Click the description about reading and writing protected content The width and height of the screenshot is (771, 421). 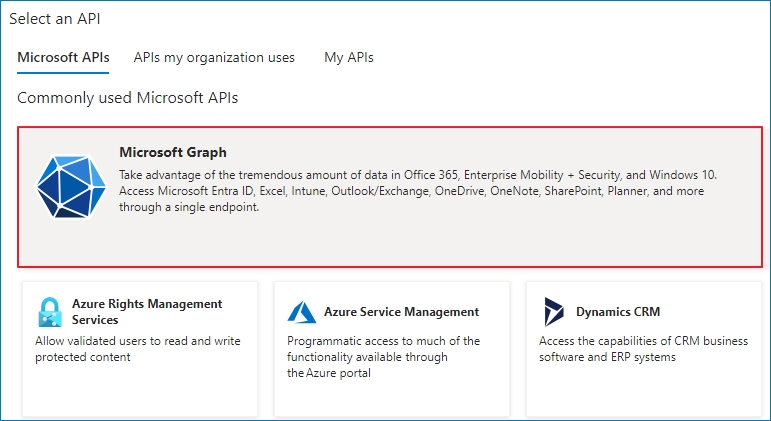pyautogui.click(x=138, y=349)
